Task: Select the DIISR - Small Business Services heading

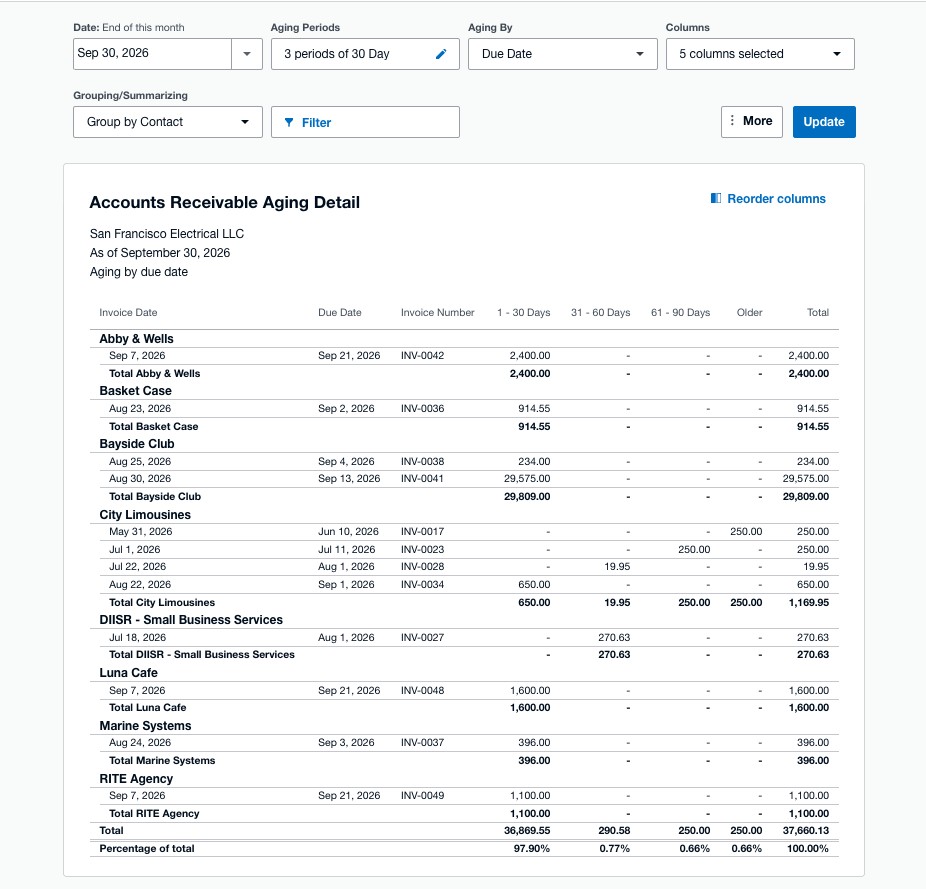Action: point(191,620)
